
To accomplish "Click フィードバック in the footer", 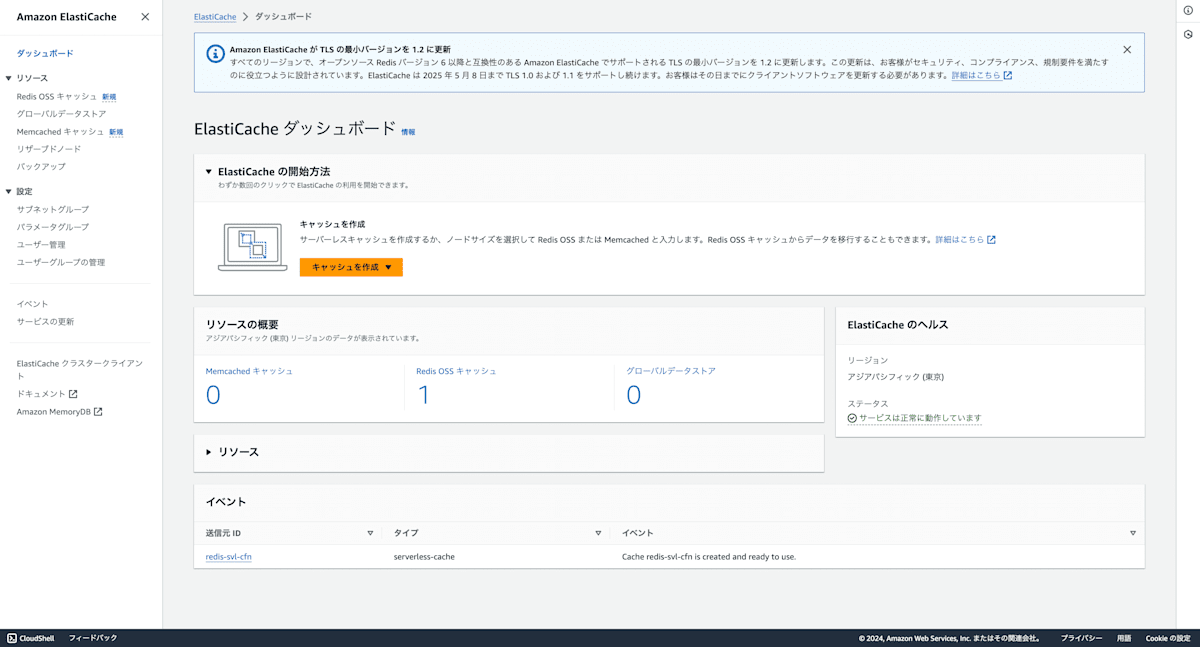I will point(93,638).
